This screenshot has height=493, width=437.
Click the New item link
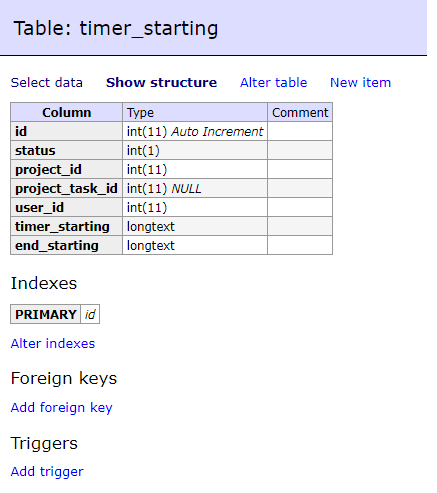(360, 82)
